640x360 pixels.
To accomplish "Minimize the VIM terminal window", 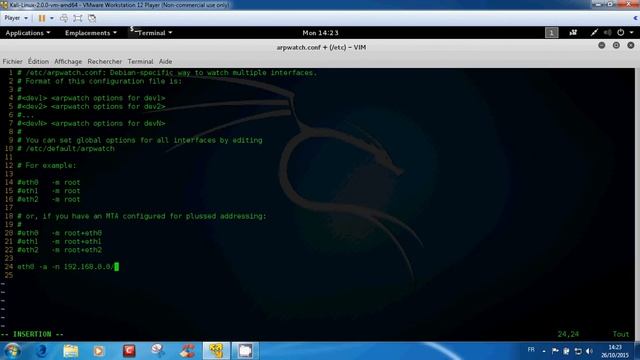I will pyautogui.click(x=602, y=45).
